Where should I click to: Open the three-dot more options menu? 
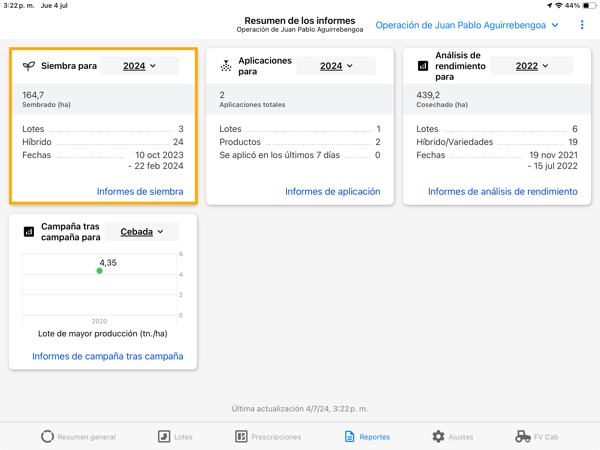(x=582, y=25)
